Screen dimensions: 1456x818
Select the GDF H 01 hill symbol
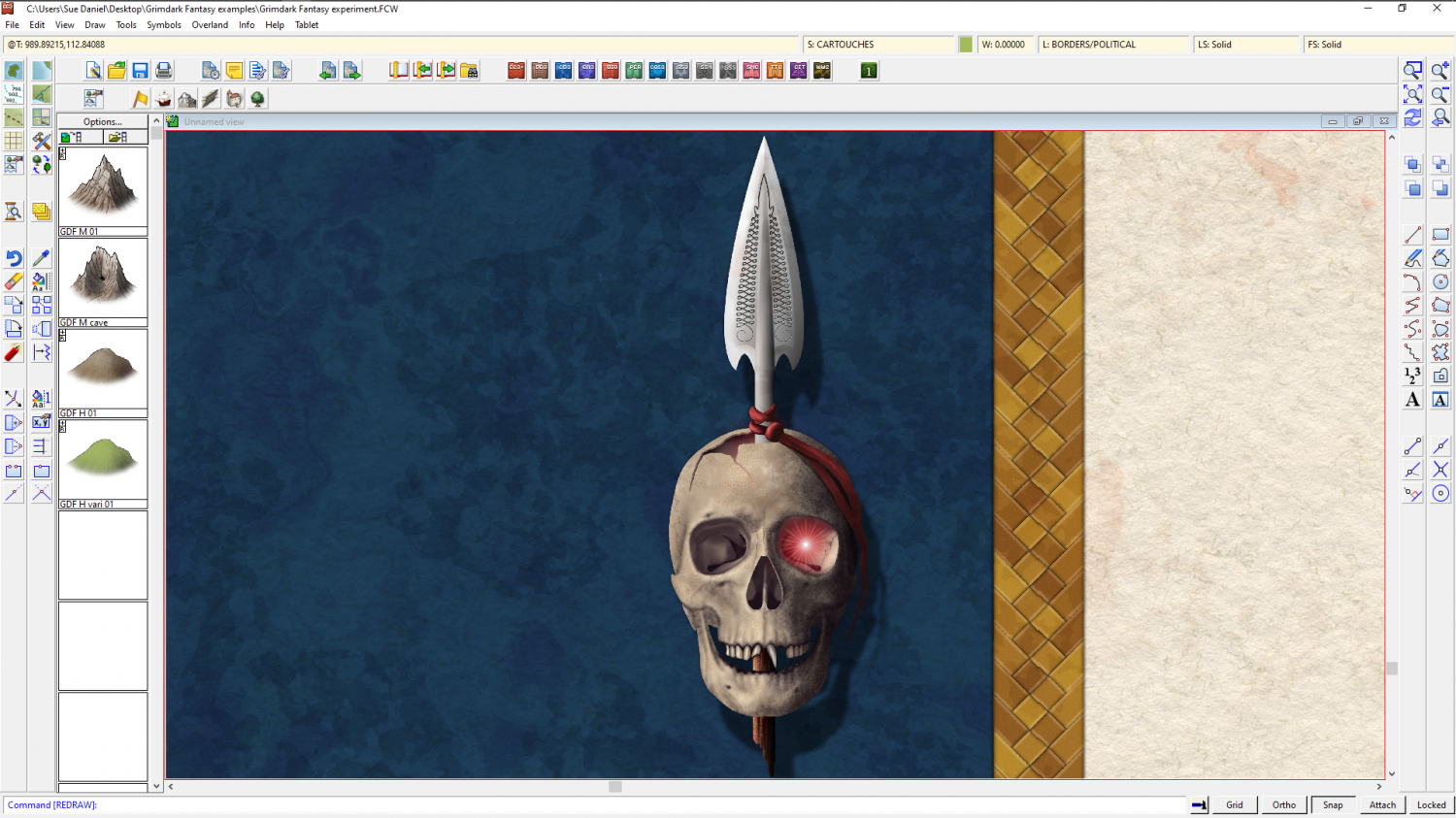click(103, 374)
